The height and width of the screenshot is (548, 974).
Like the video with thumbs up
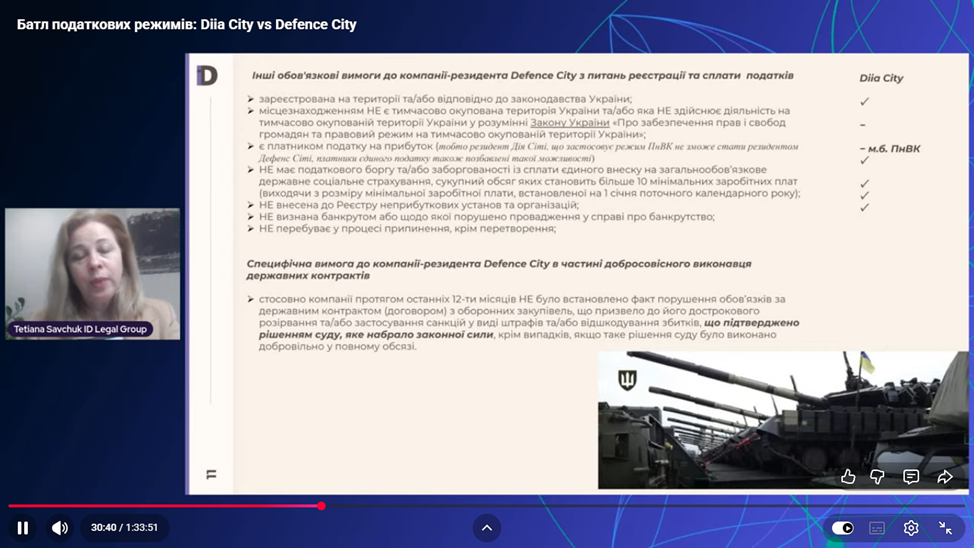coord(848,477)
